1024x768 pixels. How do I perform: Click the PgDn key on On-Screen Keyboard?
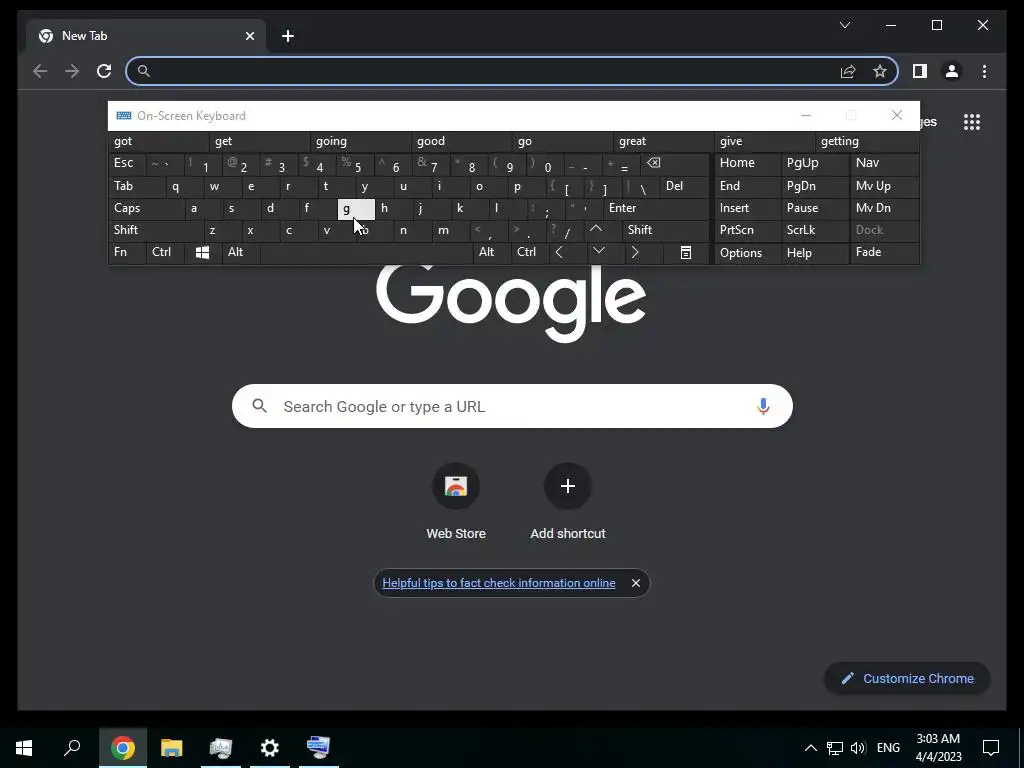click(814, 186)
